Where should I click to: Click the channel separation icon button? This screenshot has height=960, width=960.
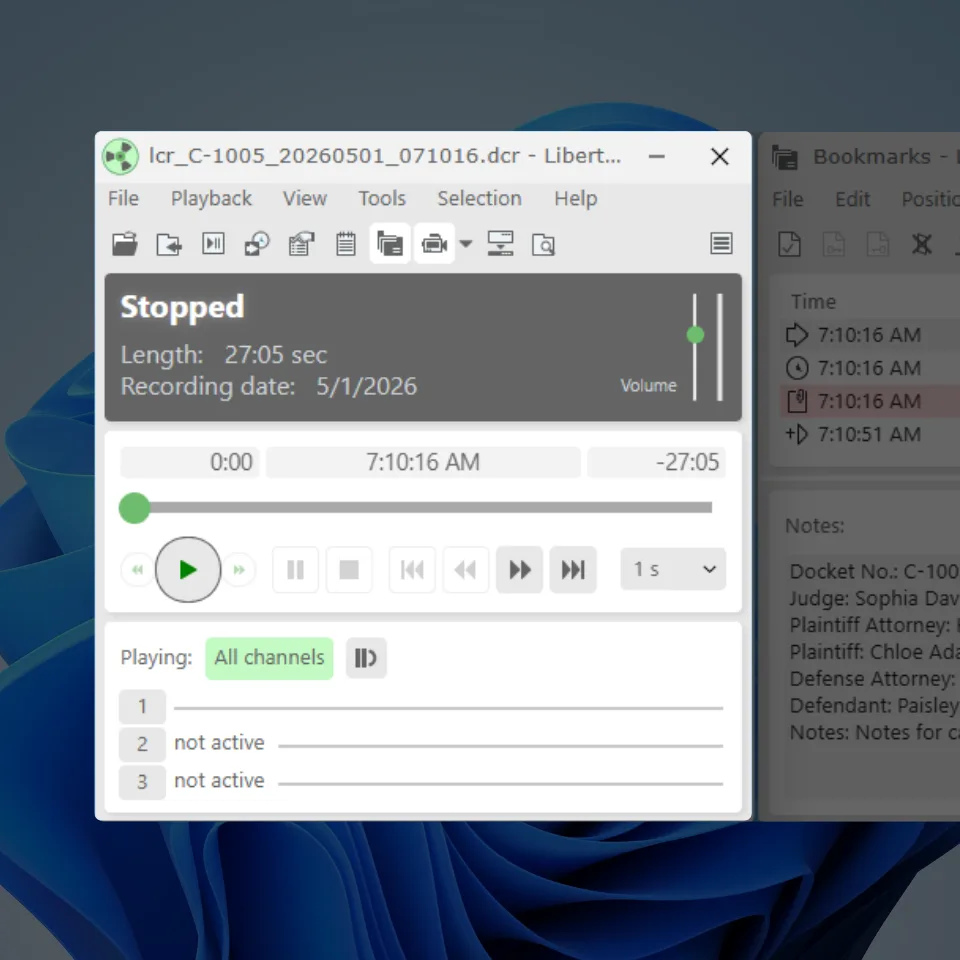tap(366, 658)
